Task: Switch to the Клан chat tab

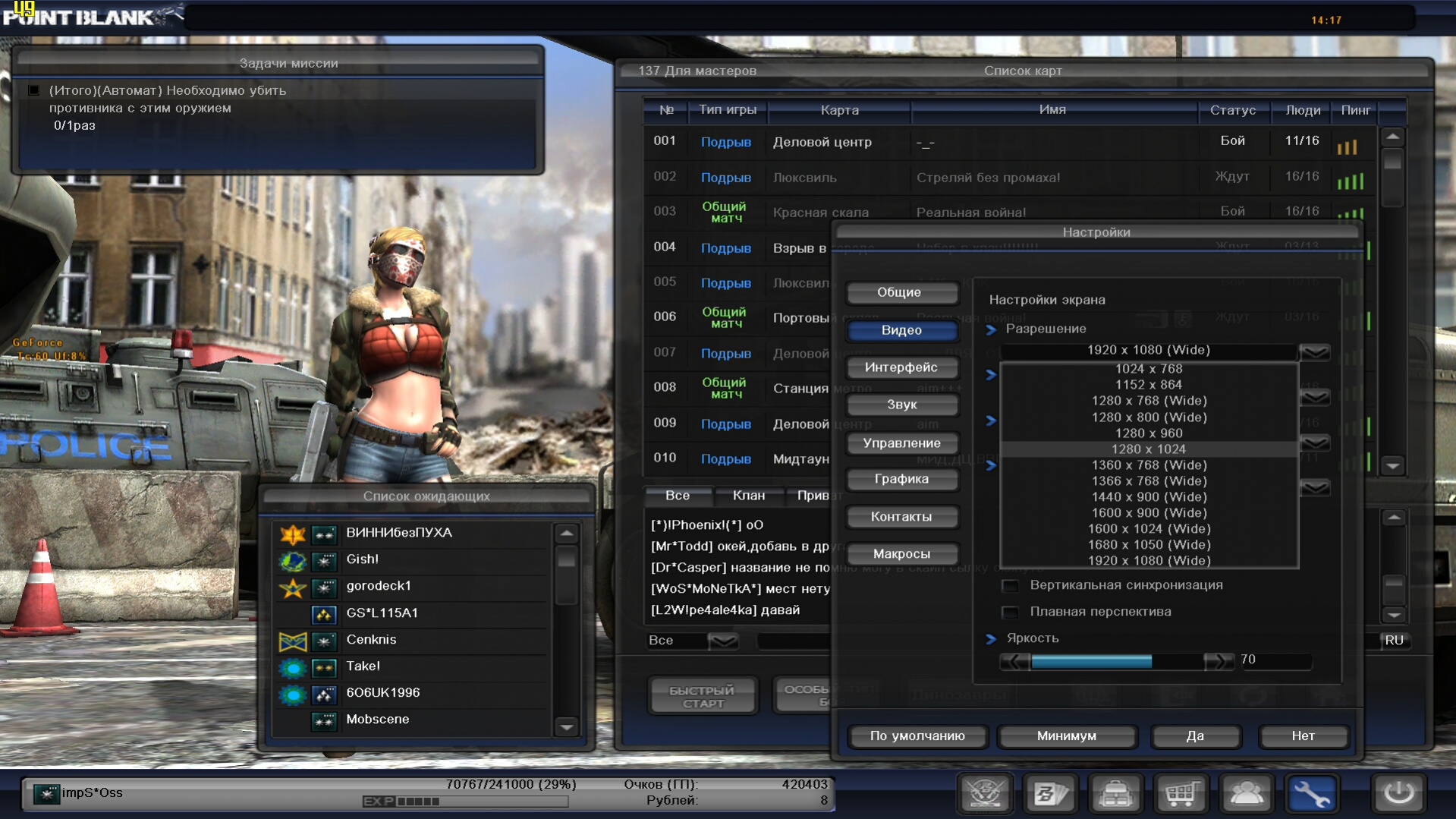Action: click(748, 496)
